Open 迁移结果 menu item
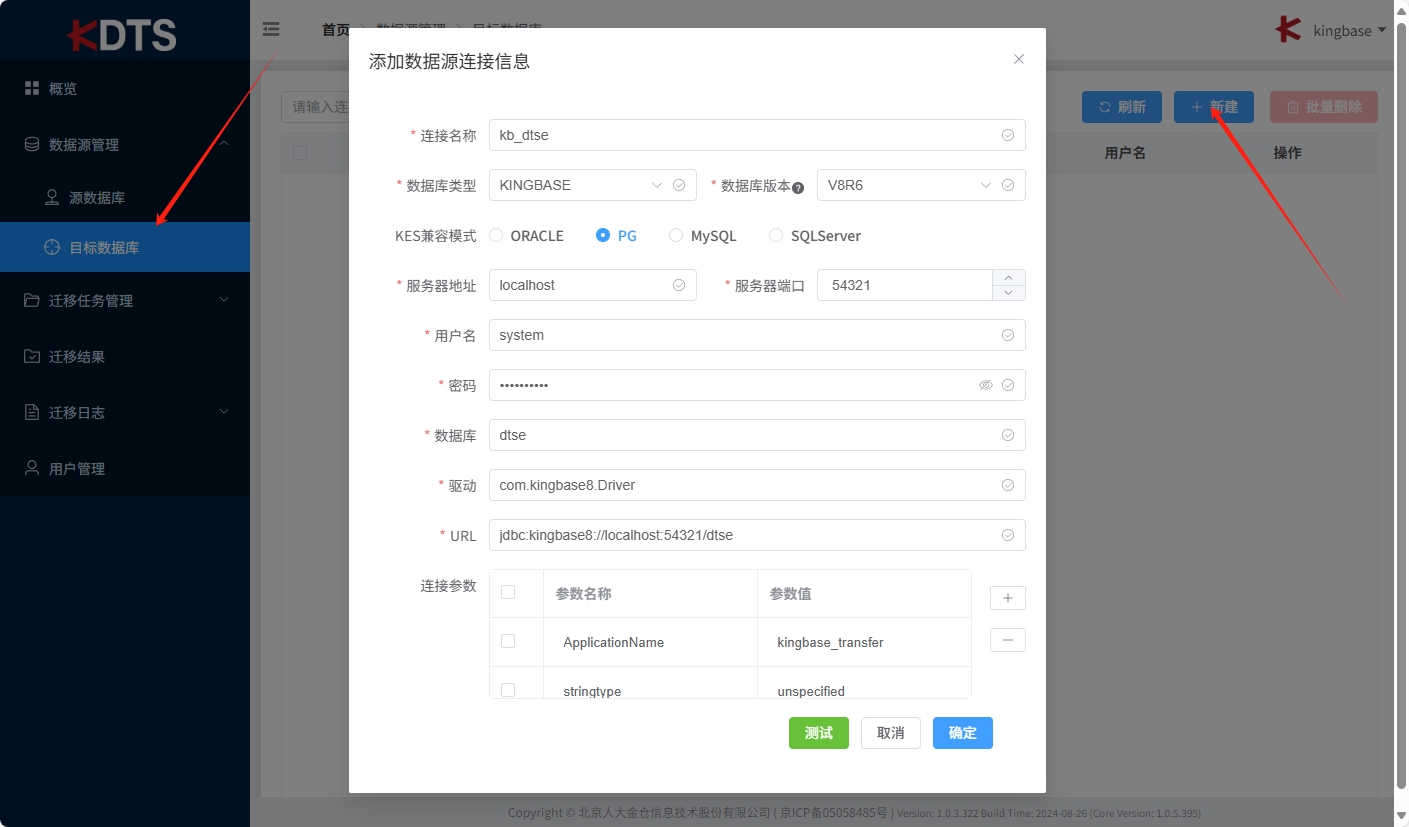The width and height of the screenshot is (1409, 827). pos(125,356)
